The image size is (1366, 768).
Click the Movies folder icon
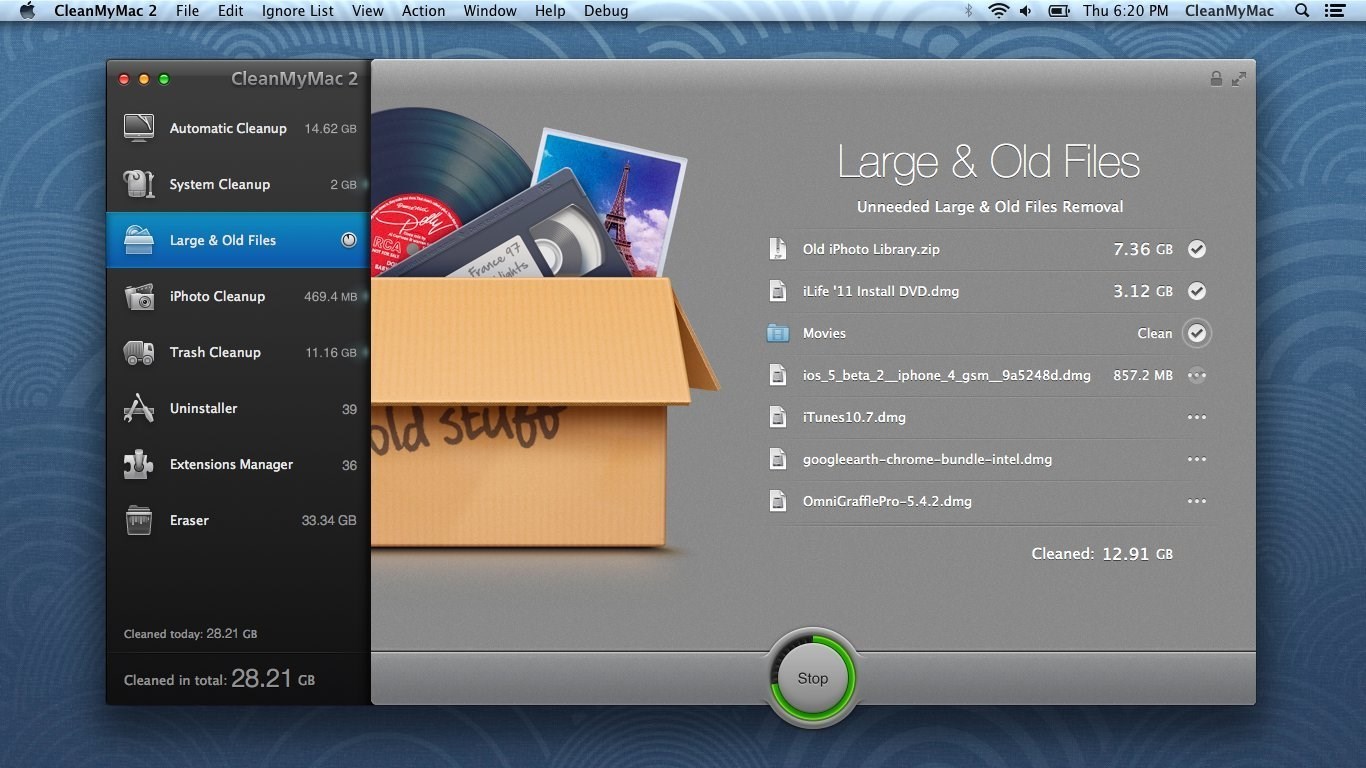(777, 333)
